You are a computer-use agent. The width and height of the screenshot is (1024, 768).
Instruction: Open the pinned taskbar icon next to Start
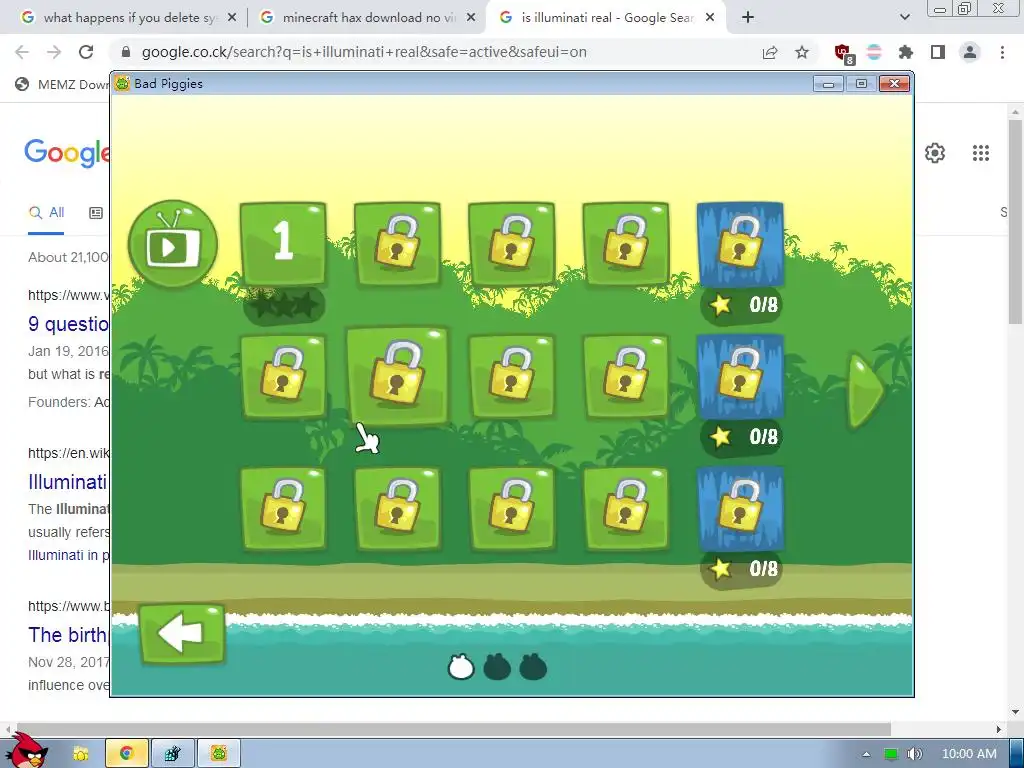81,754
